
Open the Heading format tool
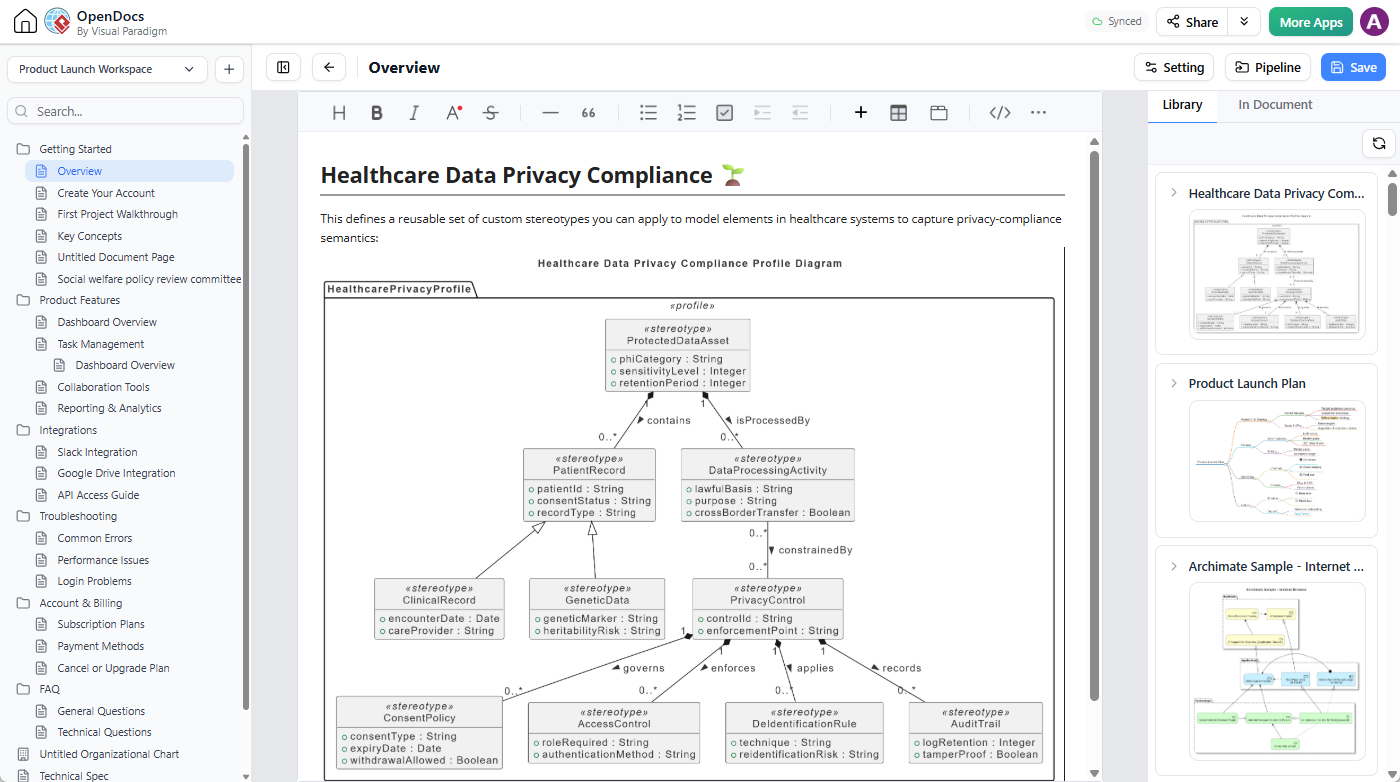click(x=339, y=113)
